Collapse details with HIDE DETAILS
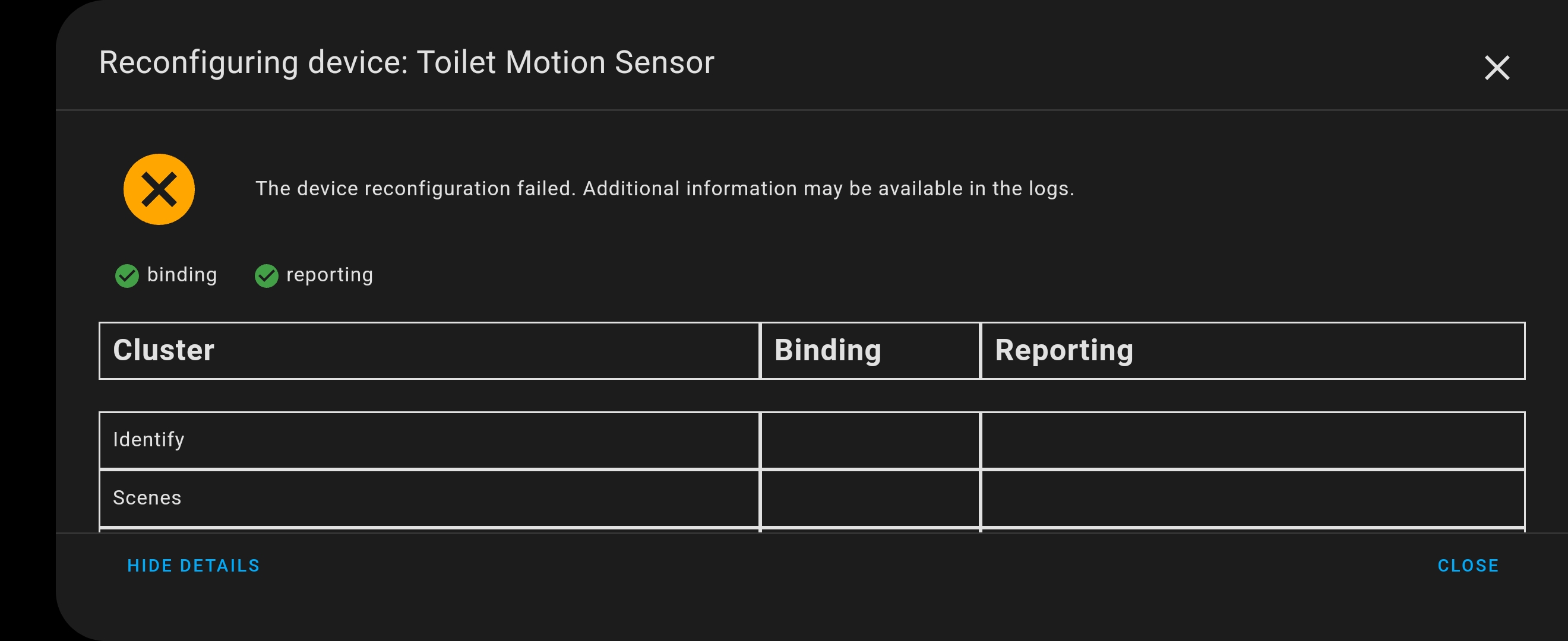The image size is (1568, 641). [193, 565]
